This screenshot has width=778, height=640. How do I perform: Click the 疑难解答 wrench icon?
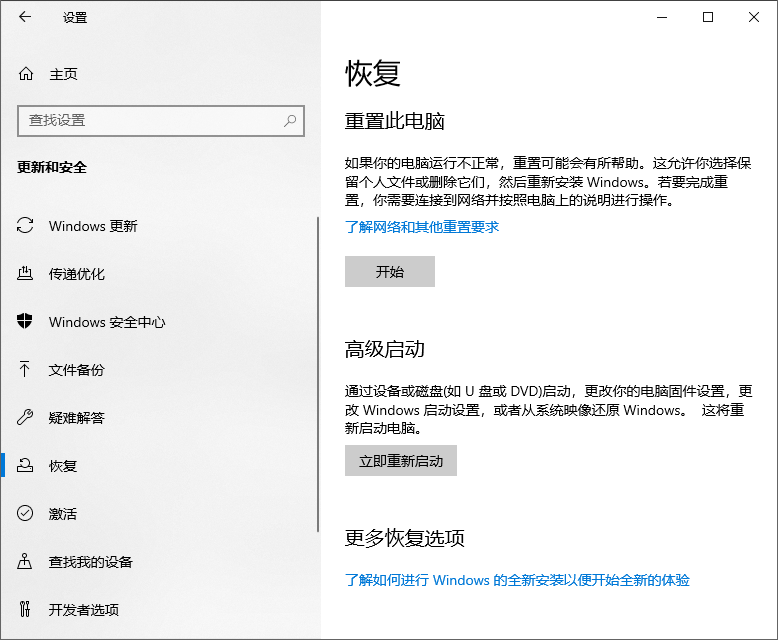click(25, 417)
